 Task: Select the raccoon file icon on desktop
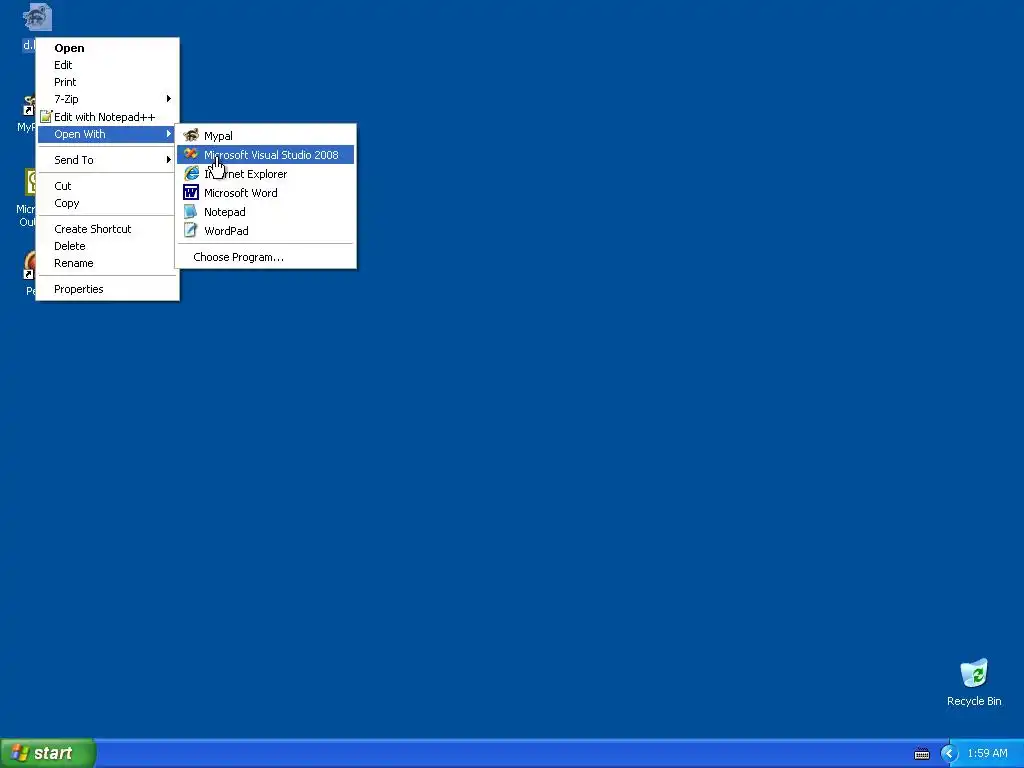coord(37,18)
